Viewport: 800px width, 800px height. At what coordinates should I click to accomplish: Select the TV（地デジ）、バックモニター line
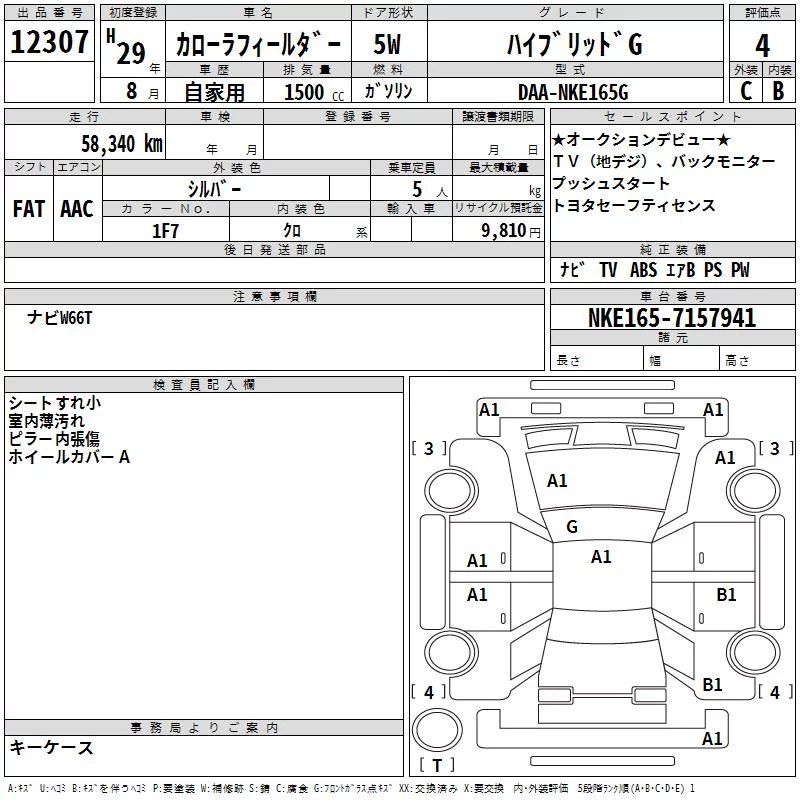(664, 161)
